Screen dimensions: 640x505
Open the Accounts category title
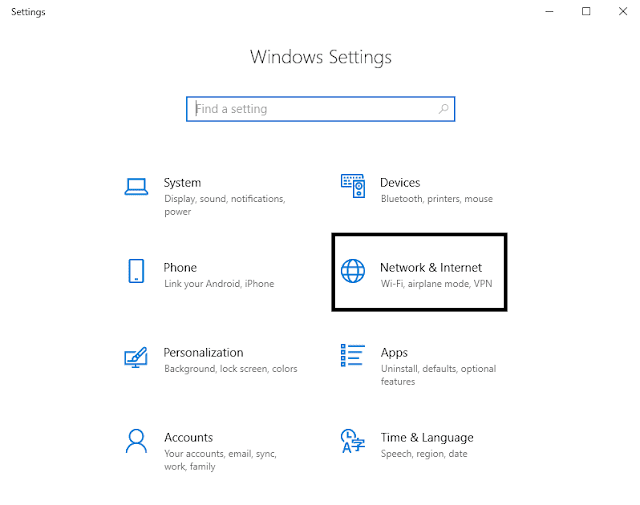[189, 437]
